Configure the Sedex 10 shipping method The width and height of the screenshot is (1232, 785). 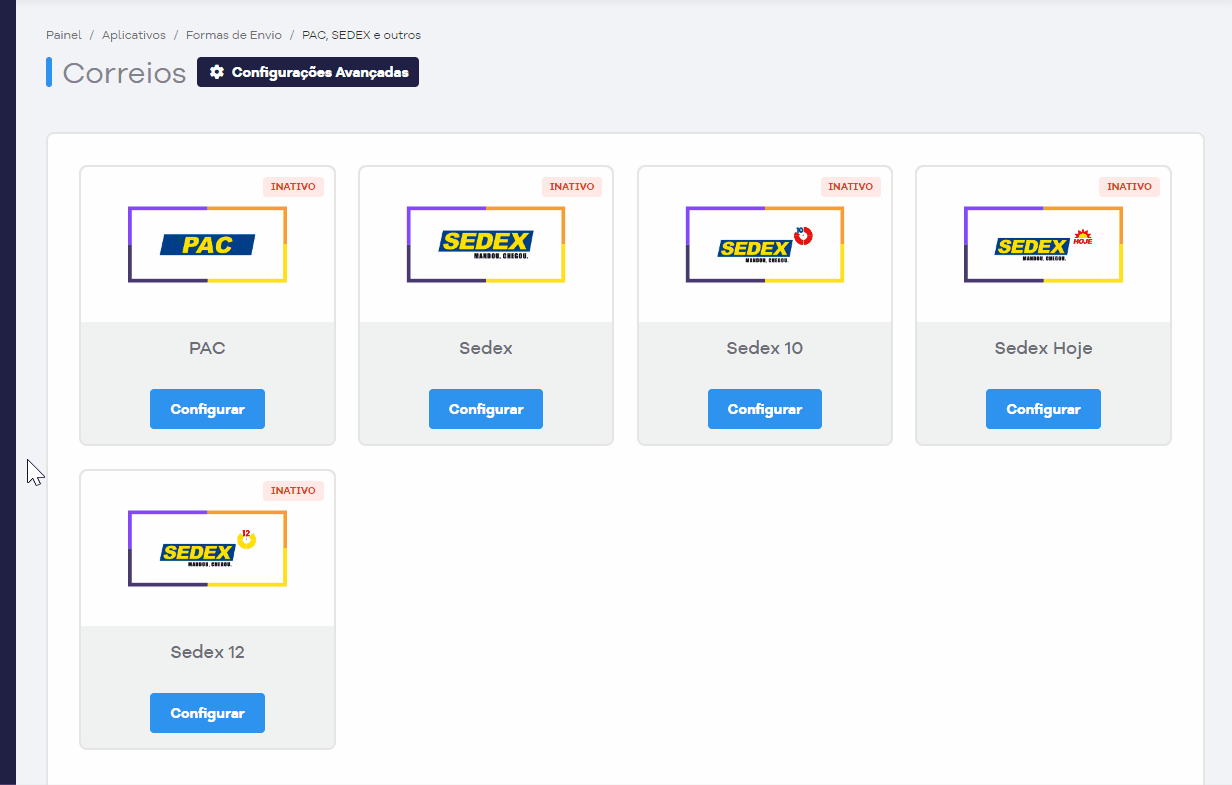[x=765, y=409]
